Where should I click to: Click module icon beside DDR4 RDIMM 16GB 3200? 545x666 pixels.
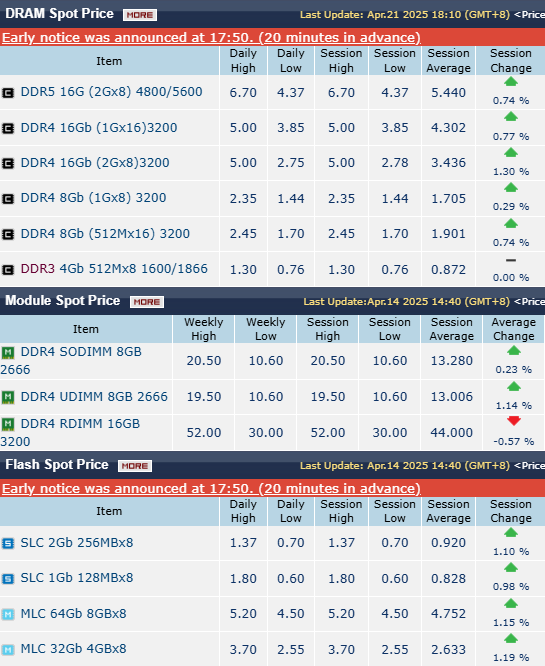tap(8, 424)
